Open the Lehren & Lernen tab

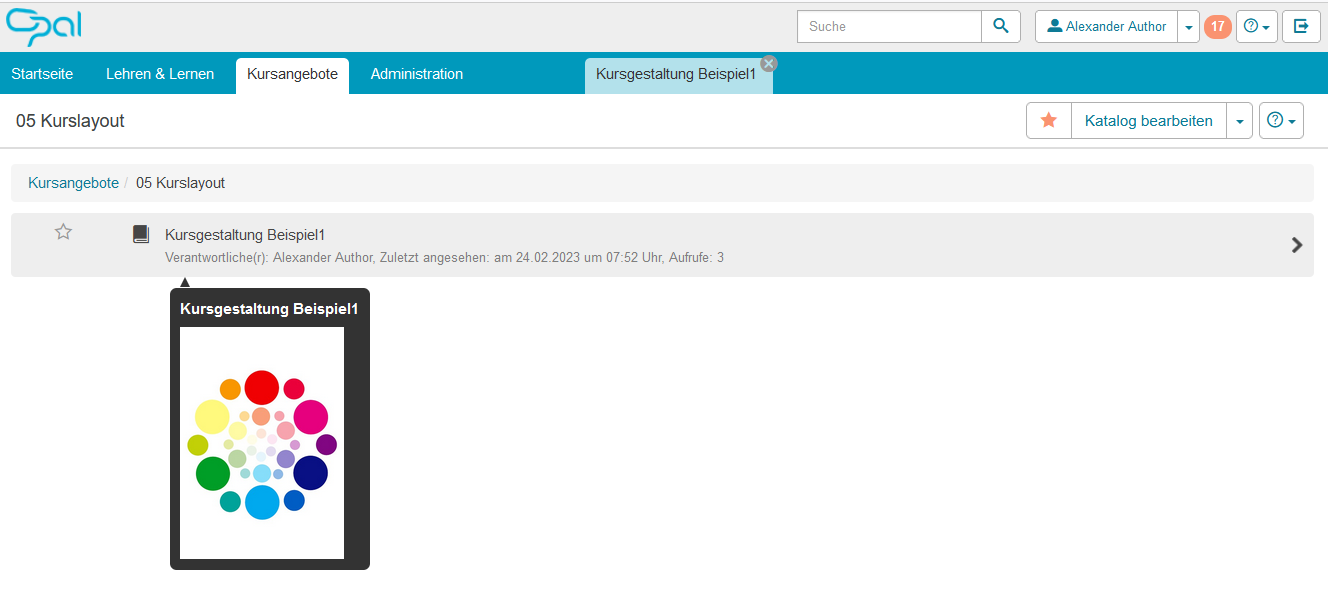click(160, 74)
